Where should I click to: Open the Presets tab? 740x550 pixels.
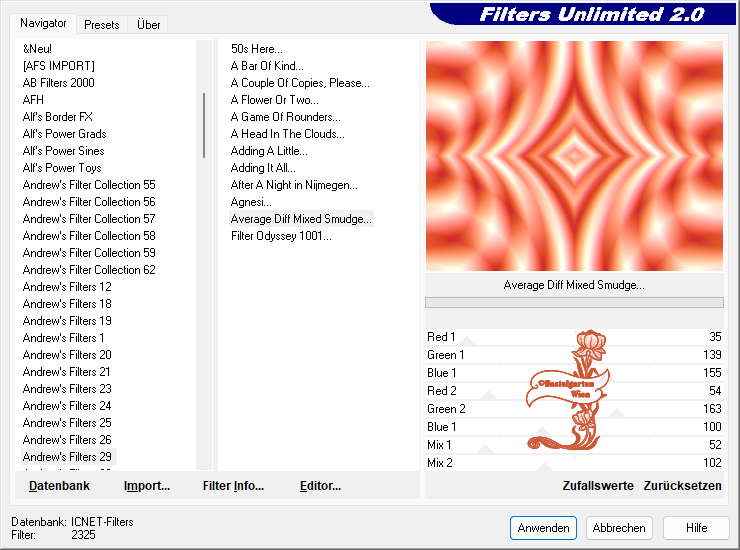tap(101, 25)
